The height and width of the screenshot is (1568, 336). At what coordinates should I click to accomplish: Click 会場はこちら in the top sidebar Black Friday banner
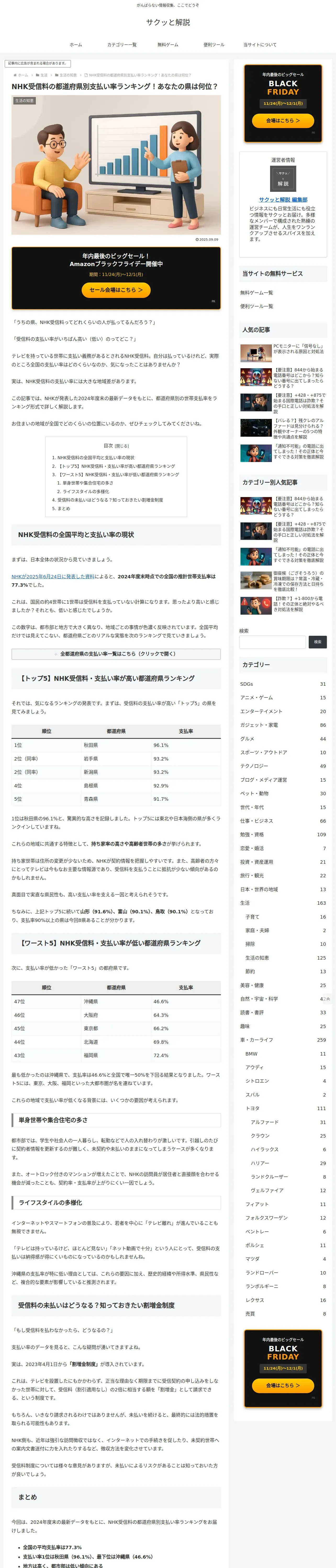tap(283, 120)
